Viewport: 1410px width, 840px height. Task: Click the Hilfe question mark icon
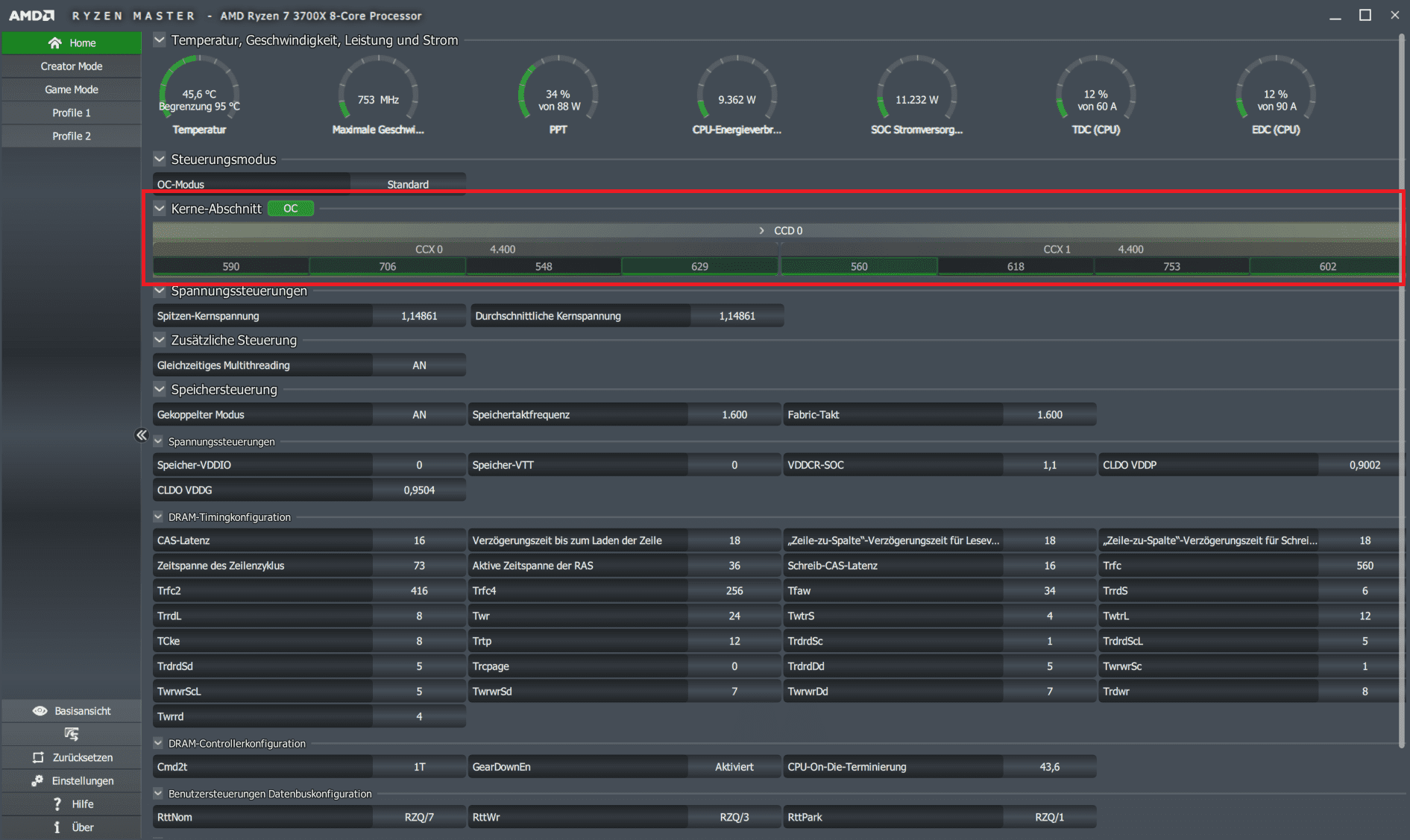click(57, 803)
